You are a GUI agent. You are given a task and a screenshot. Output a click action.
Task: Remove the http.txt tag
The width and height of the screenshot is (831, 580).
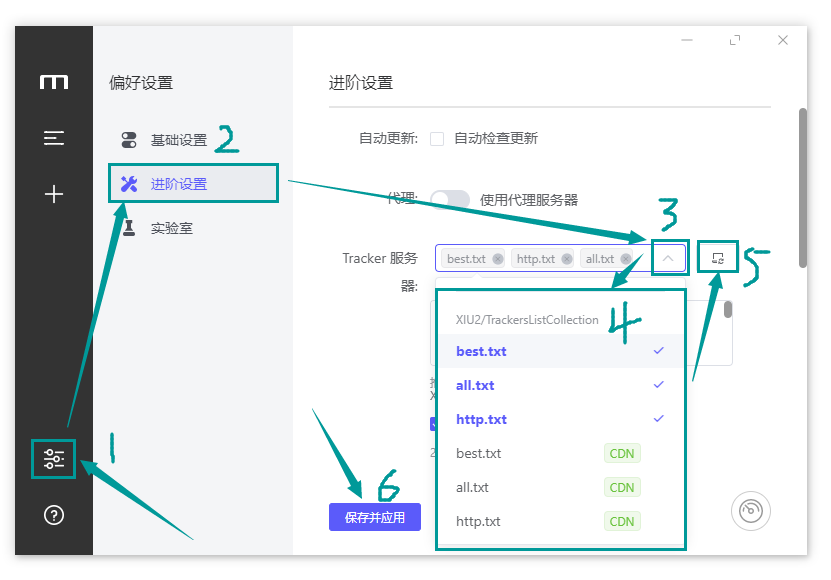click(x=567, y=259)
